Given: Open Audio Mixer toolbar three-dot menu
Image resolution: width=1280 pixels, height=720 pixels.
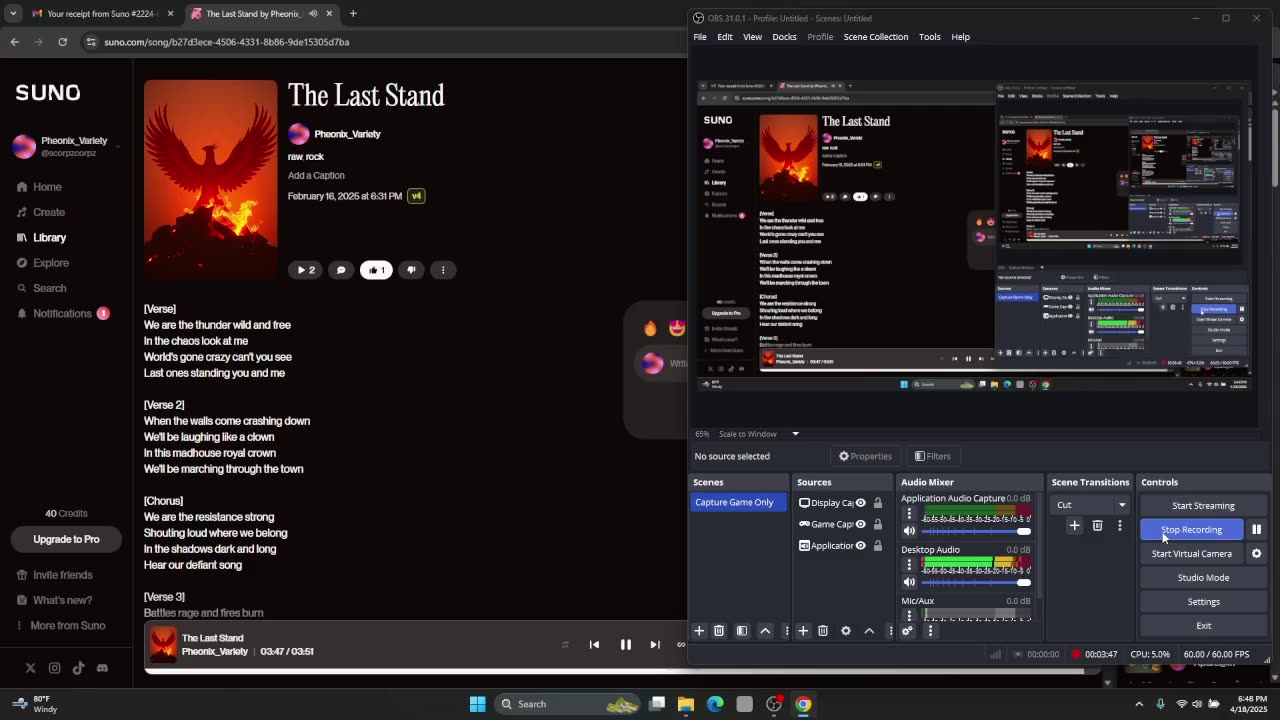Looking at the screenshot, I should [x=930, y=631].
